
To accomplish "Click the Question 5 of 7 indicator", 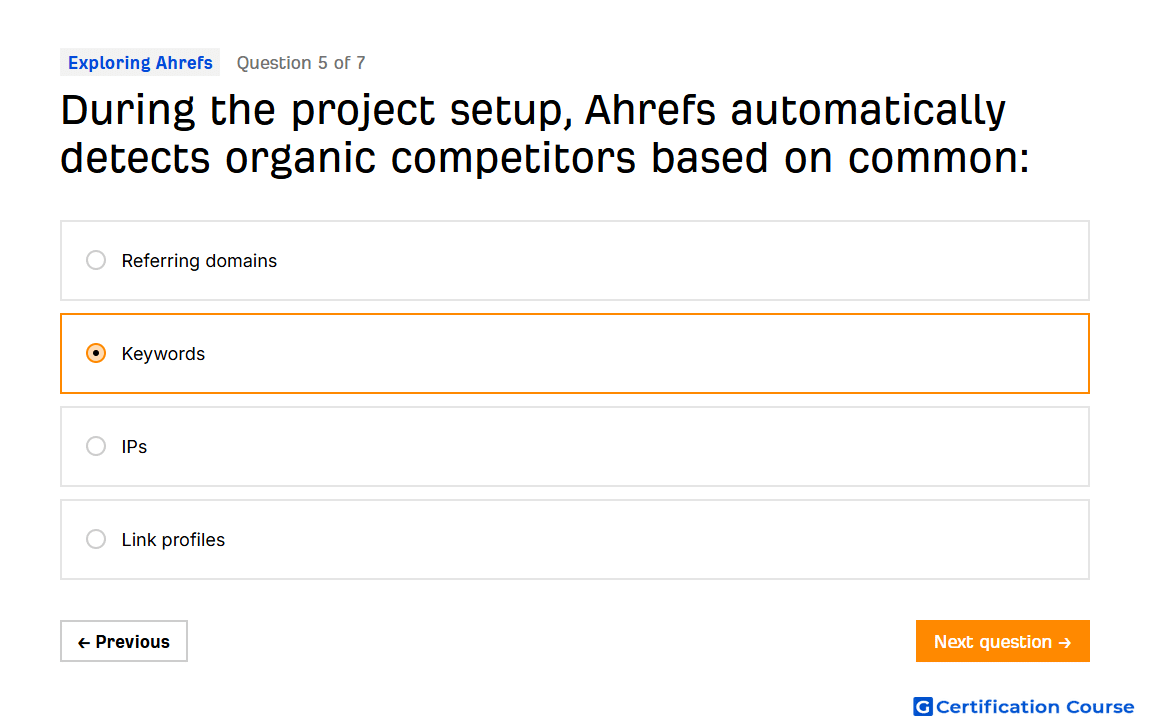I will [x=301, y=63].
